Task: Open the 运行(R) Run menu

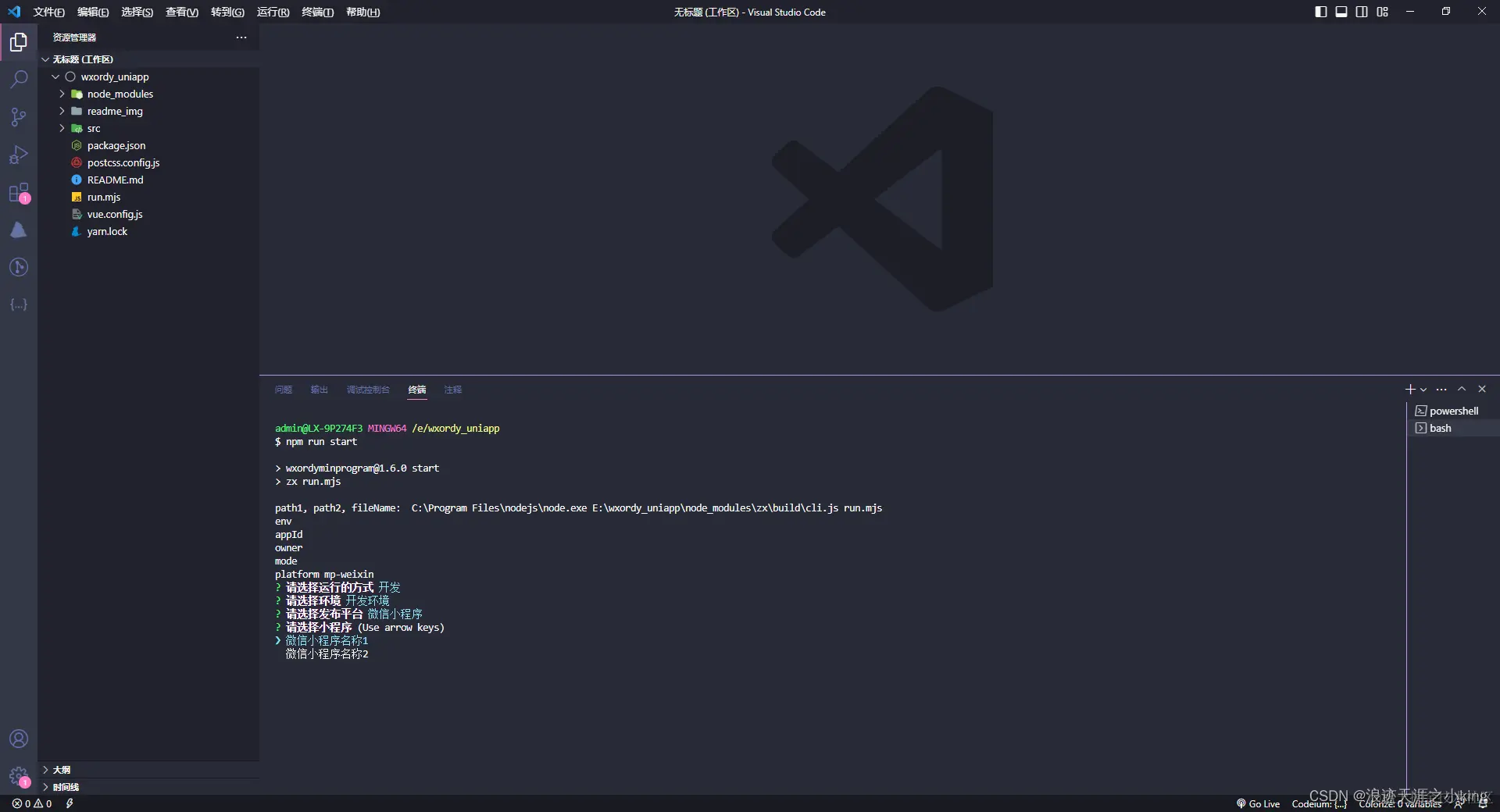Action: click(x=273, y=12)
